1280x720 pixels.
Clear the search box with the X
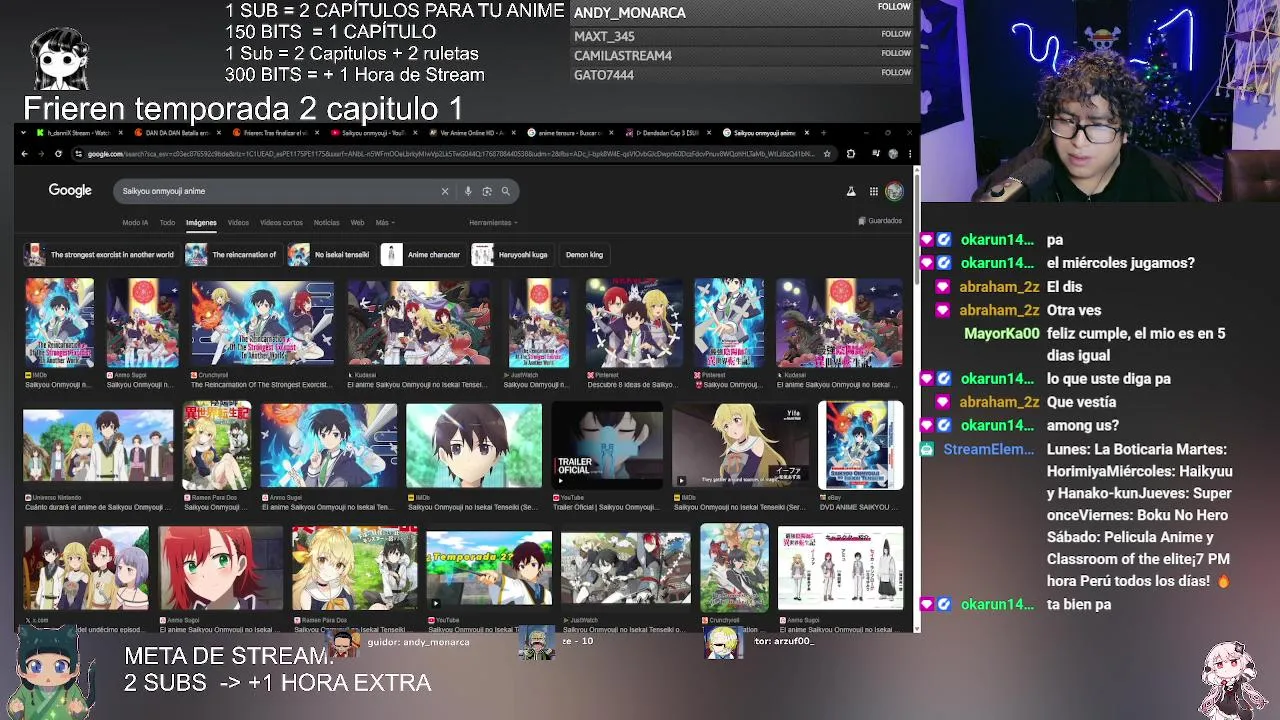[x=445, y=191]
